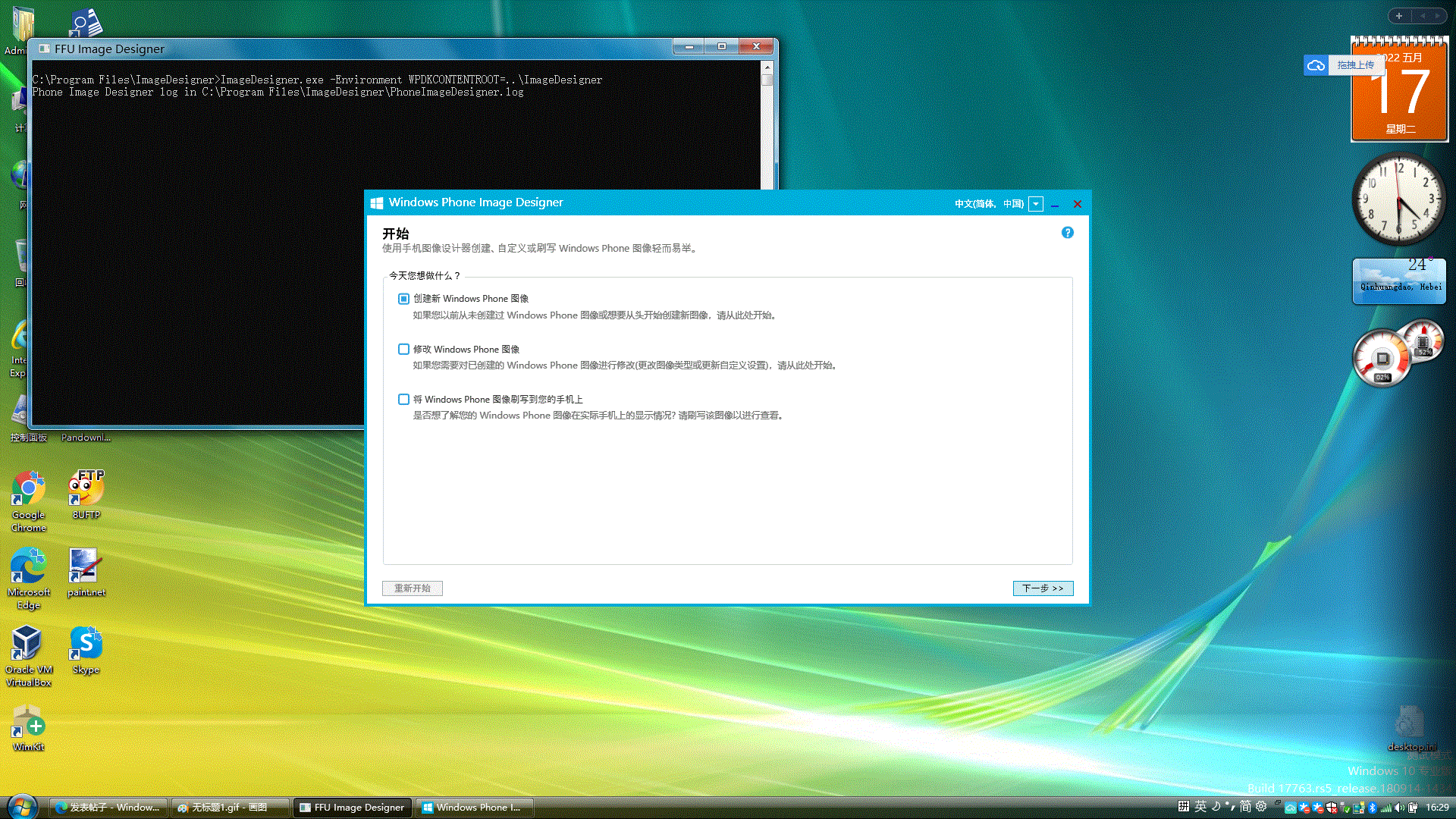
Task: Click the console scrollbar up arrow
Action: pos(767,67)
